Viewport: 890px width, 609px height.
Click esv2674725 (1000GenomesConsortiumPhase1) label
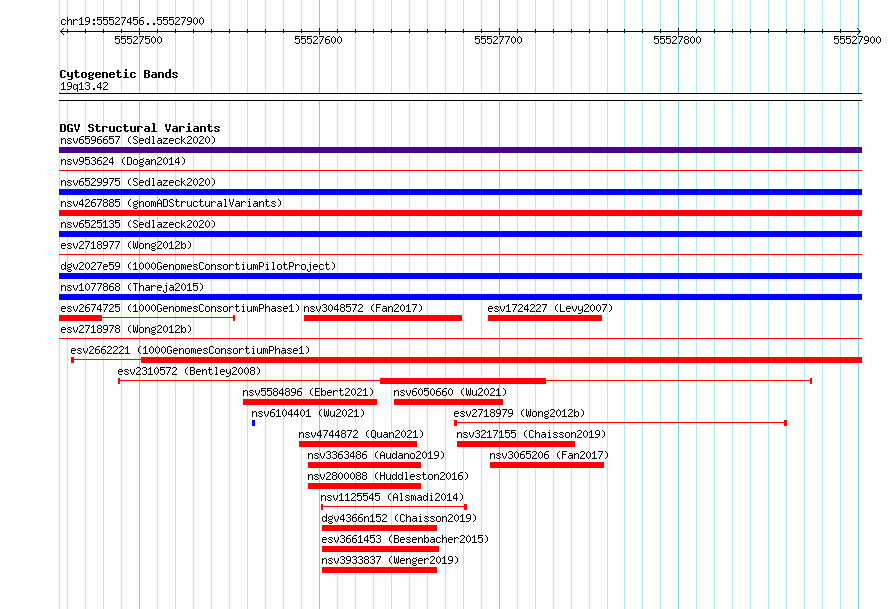click(x=180, y=308)
